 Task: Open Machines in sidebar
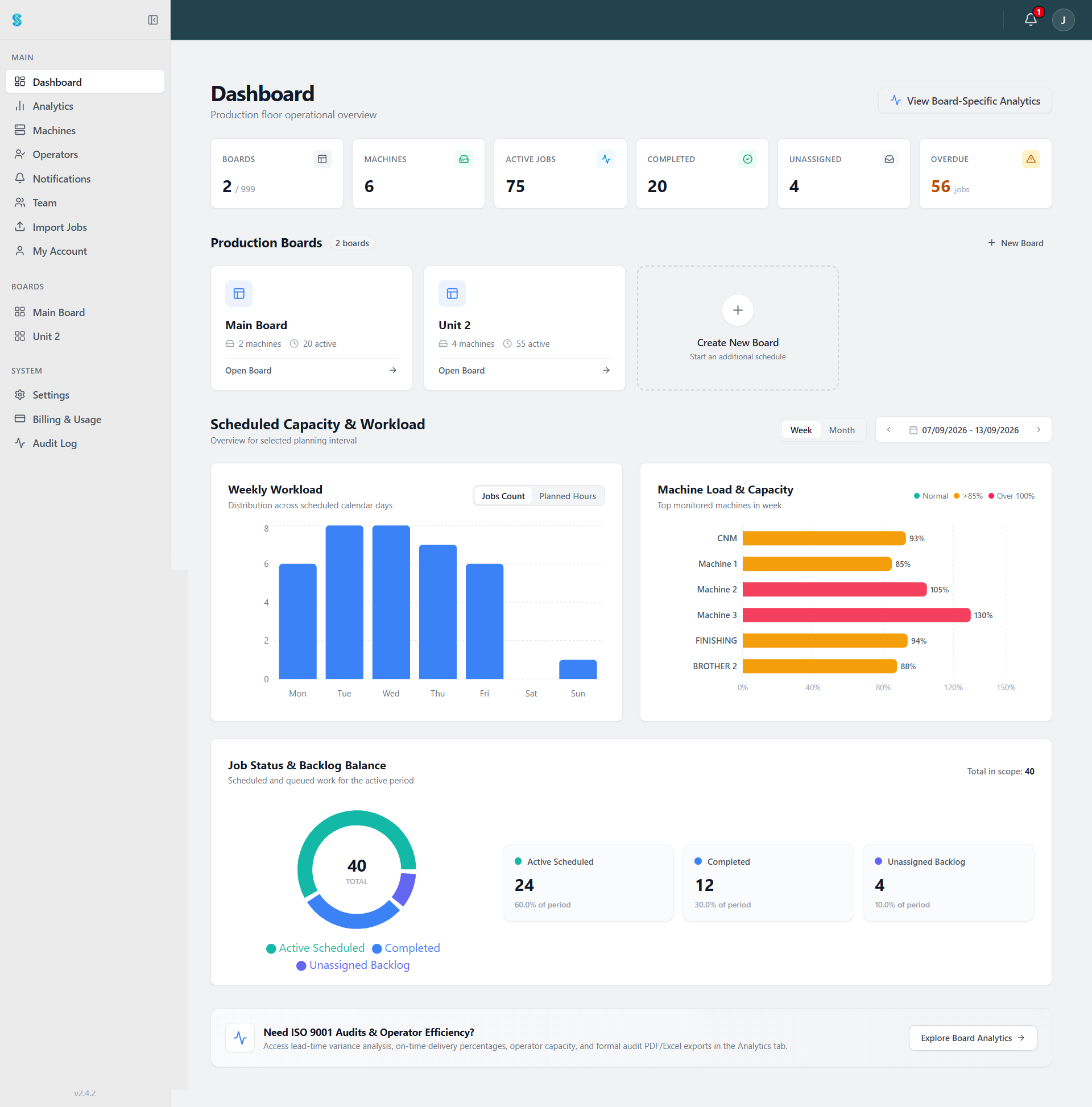85,131
